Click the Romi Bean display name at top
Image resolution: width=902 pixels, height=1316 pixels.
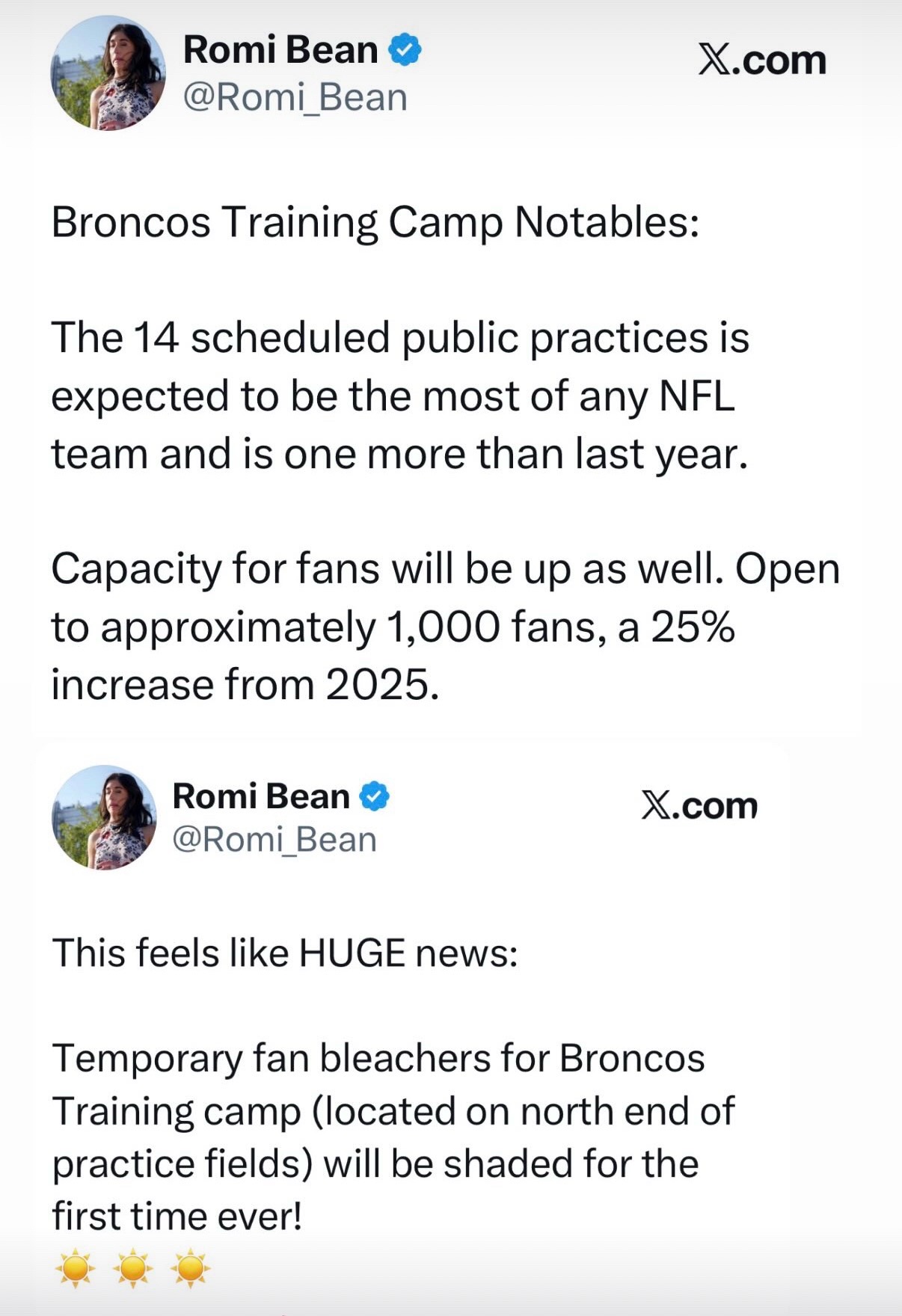pyautogui.click(x=280, y=50)
